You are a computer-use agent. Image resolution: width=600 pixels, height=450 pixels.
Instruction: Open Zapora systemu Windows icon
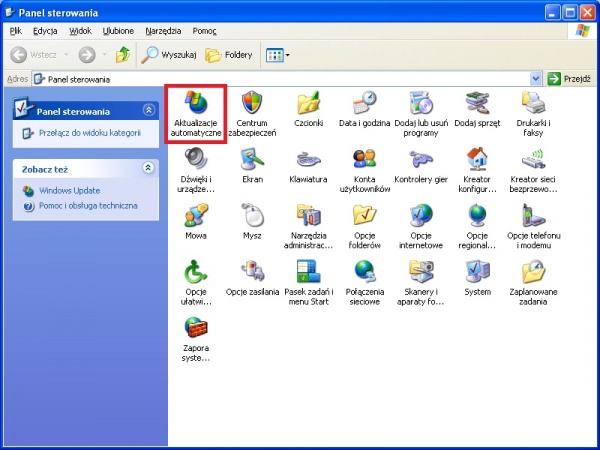(196, 339)
